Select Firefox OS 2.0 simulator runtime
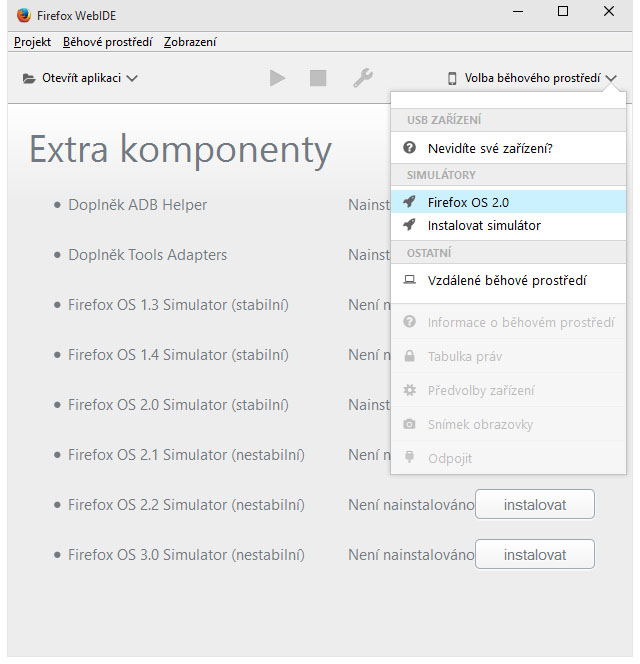 [468, 202]
